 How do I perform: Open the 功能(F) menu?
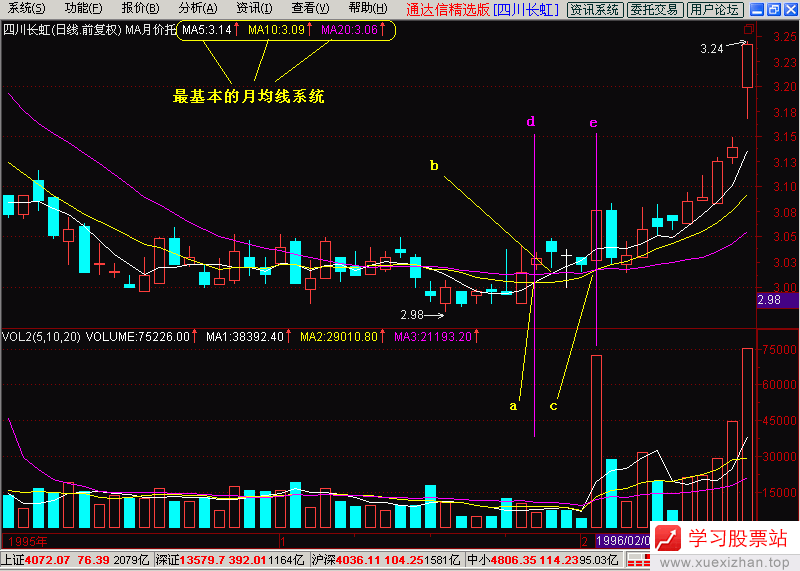[84, 9]
